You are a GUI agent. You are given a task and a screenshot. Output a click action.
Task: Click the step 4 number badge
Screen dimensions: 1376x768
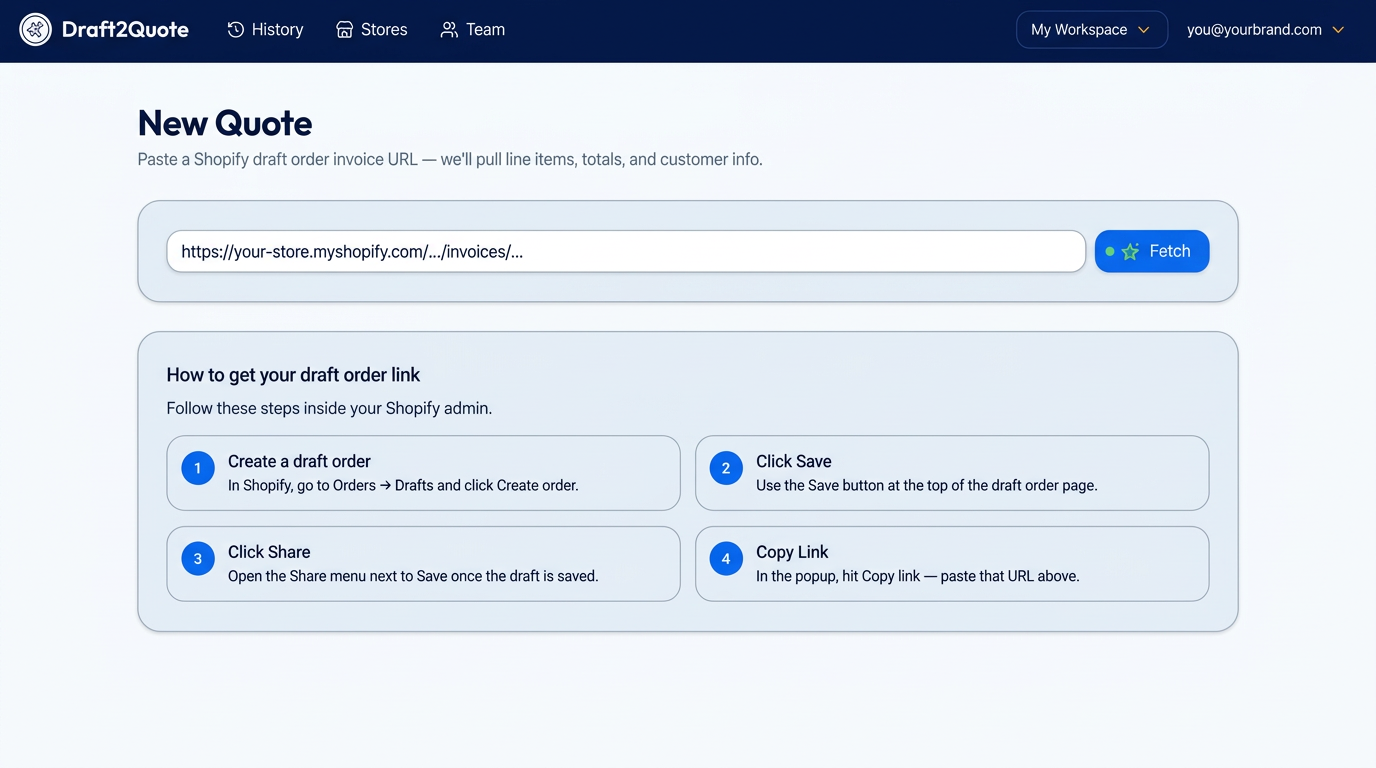tap(726, 559)
